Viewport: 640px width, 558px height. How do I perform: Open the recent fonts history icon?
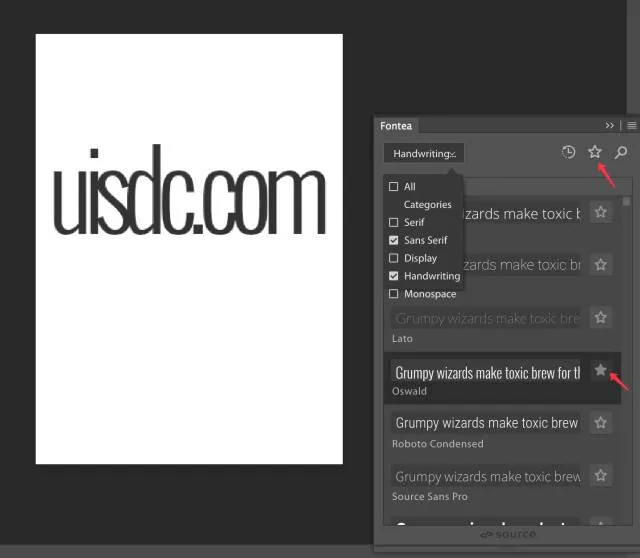click(568, 152)
